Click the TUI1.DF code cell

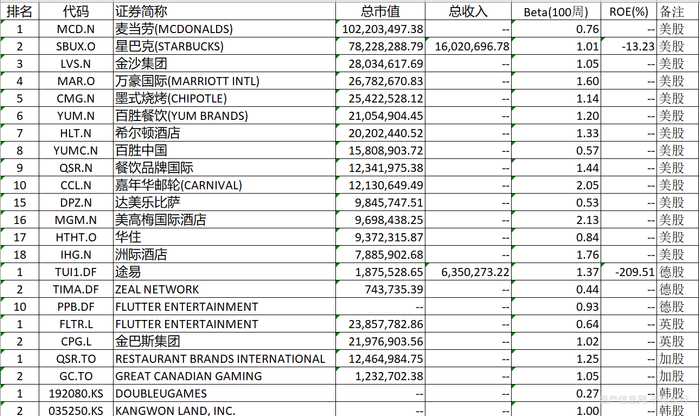click(x=76, y=272)
